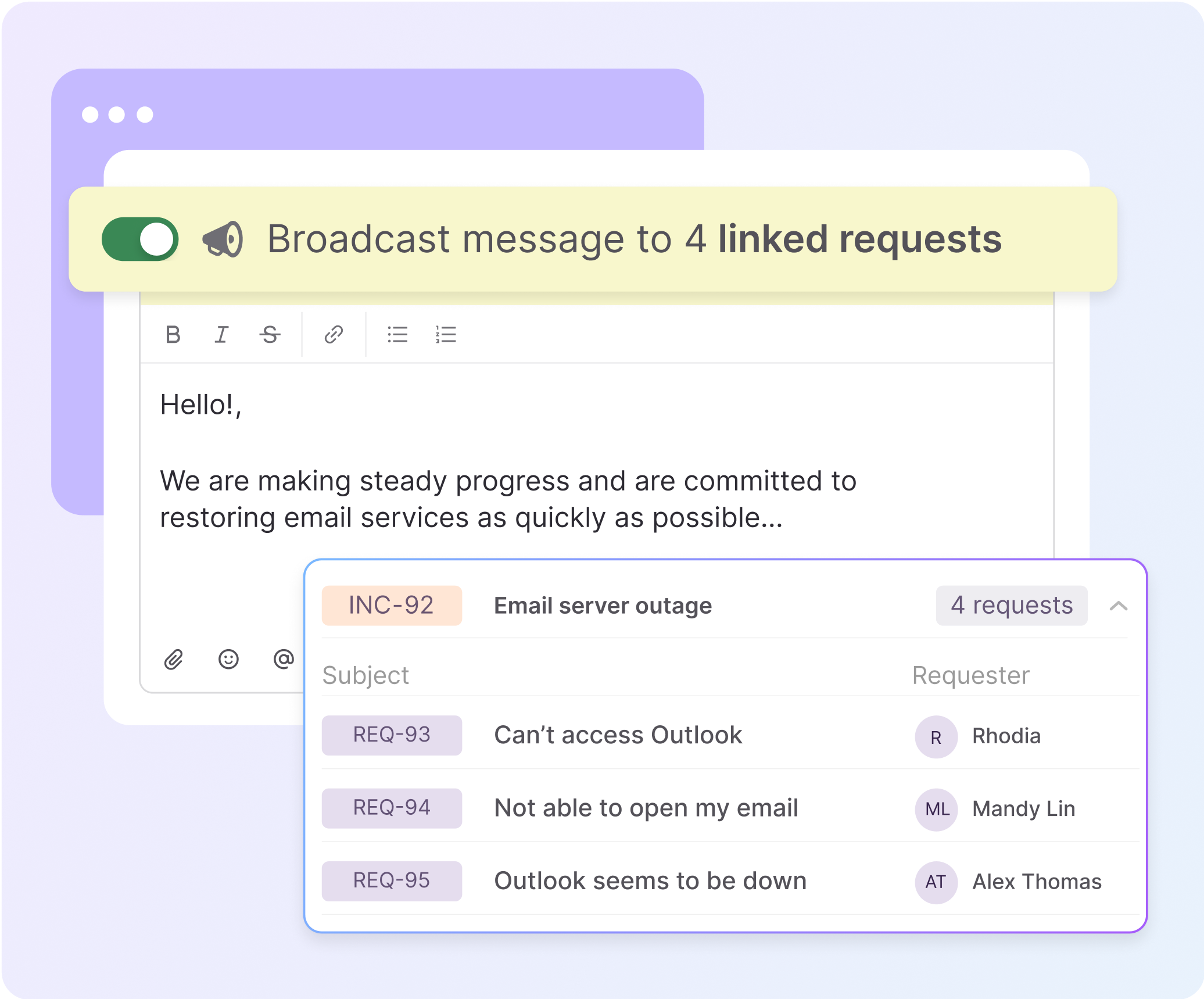Select Outlook seems to be down row

tap(650, 881)
